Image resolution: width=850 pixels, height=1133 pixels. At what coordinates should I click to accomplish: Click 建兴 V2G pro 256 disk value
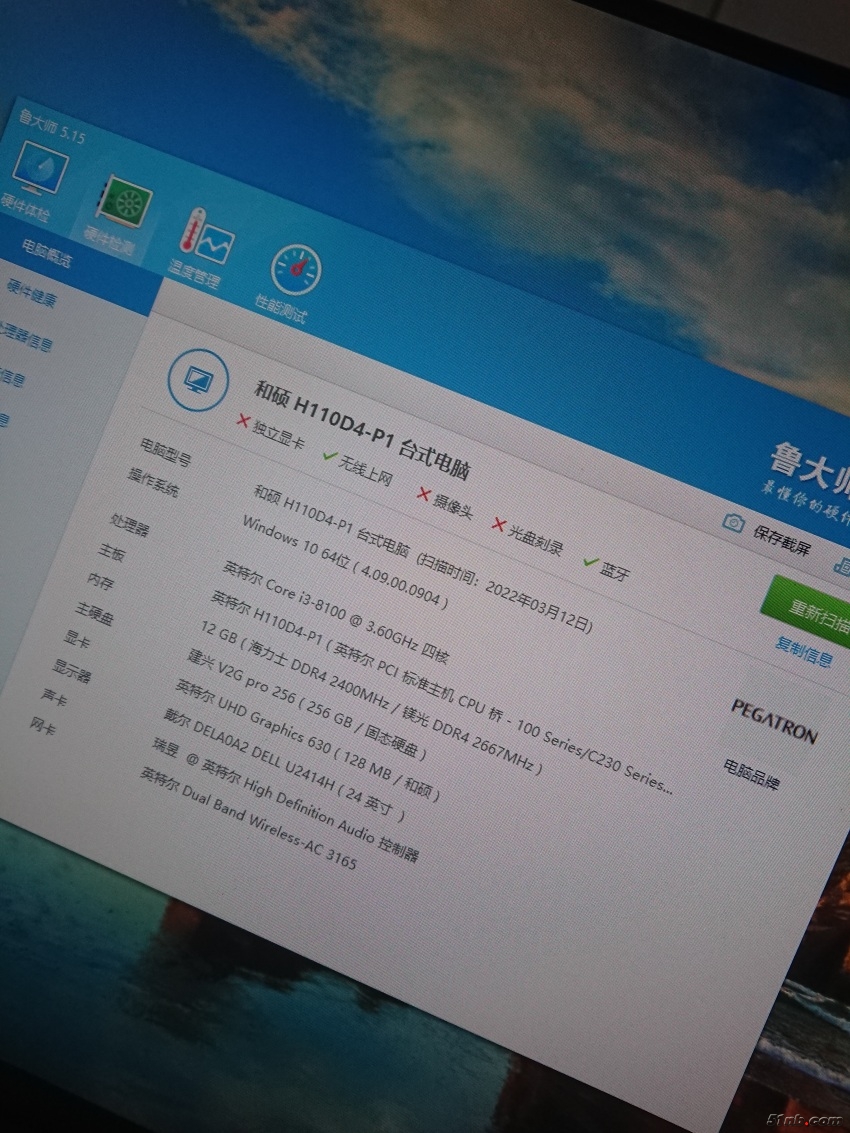tap(307, 703)
